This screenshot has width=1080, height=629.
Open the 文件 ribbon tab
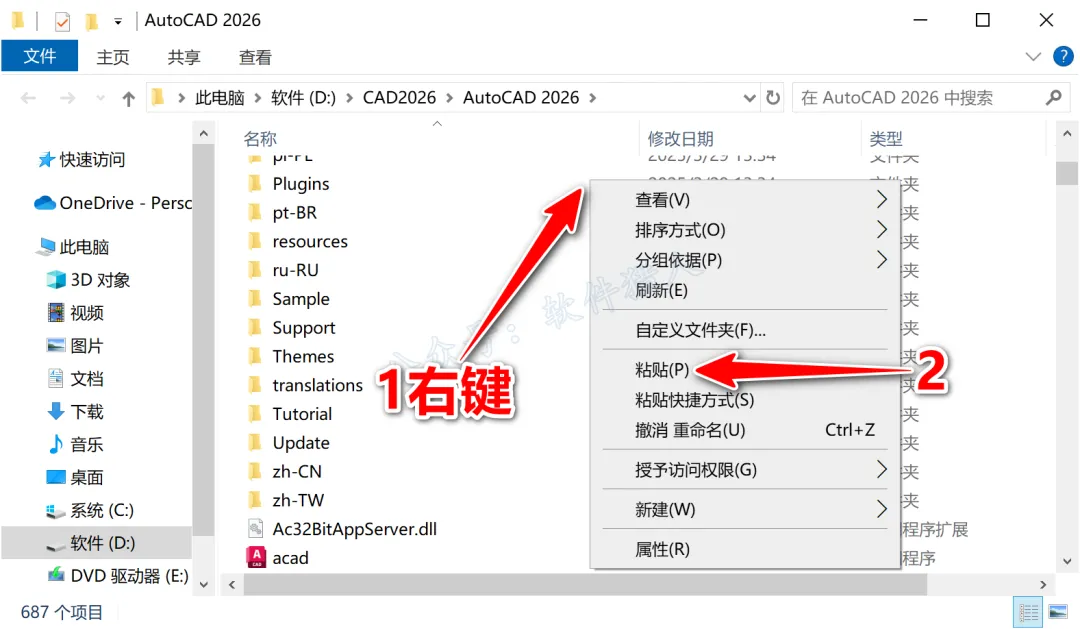[39, 56]
